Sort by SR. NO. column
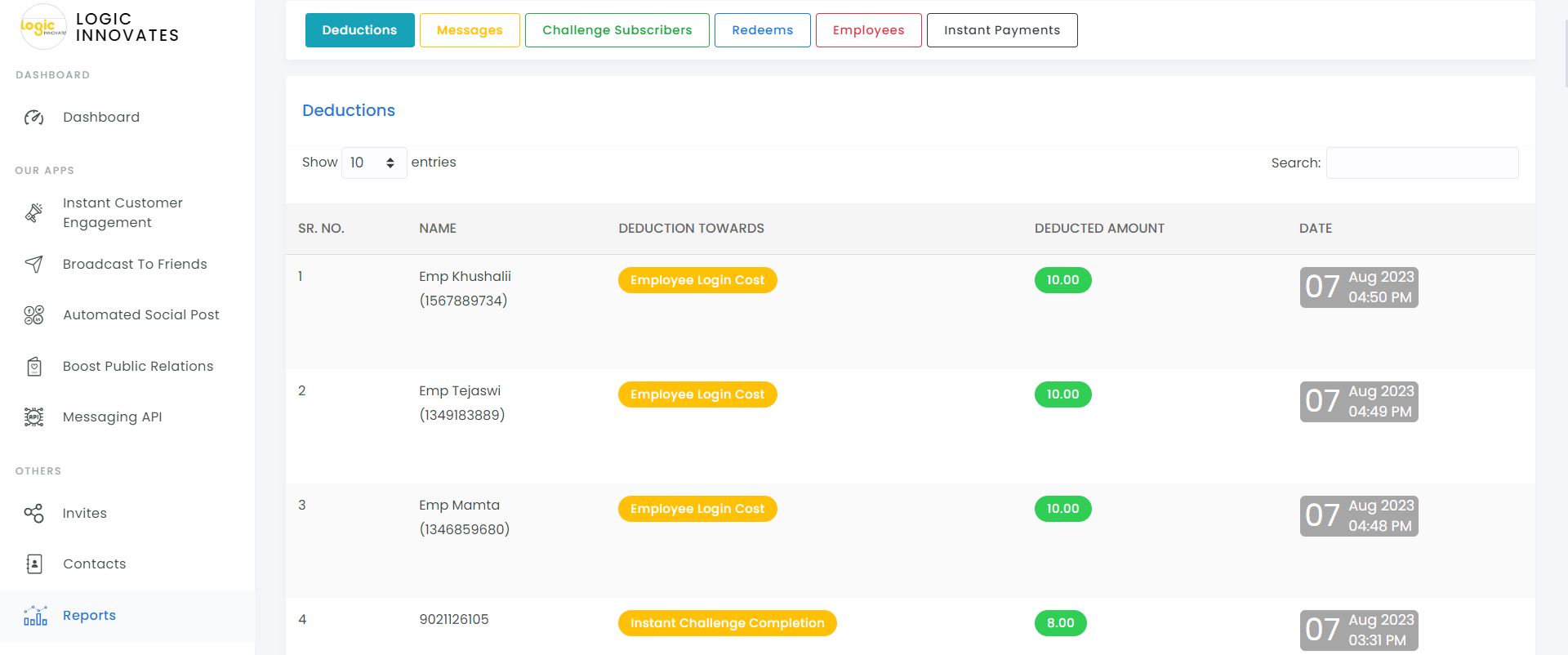The width and height of the screenshot is (1568, 655). tap(321, 229)
